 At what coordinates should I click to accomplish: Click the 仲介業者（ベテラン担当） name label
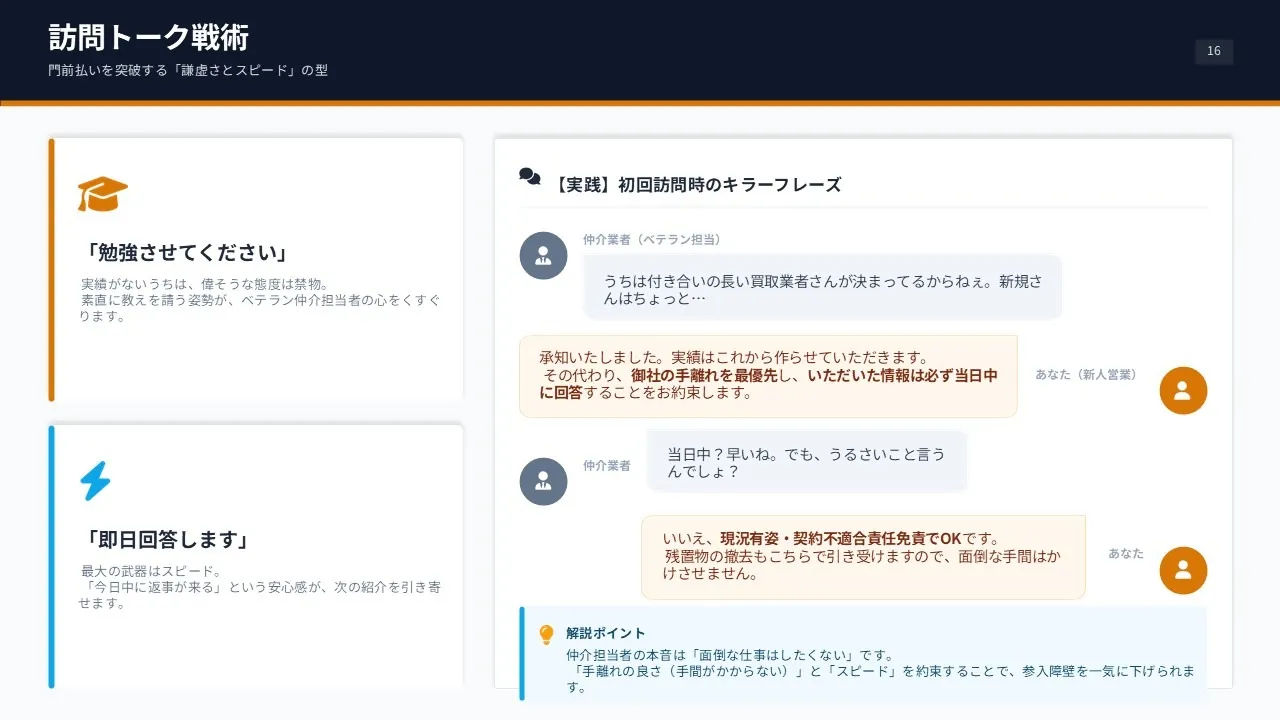coord(652,240)
